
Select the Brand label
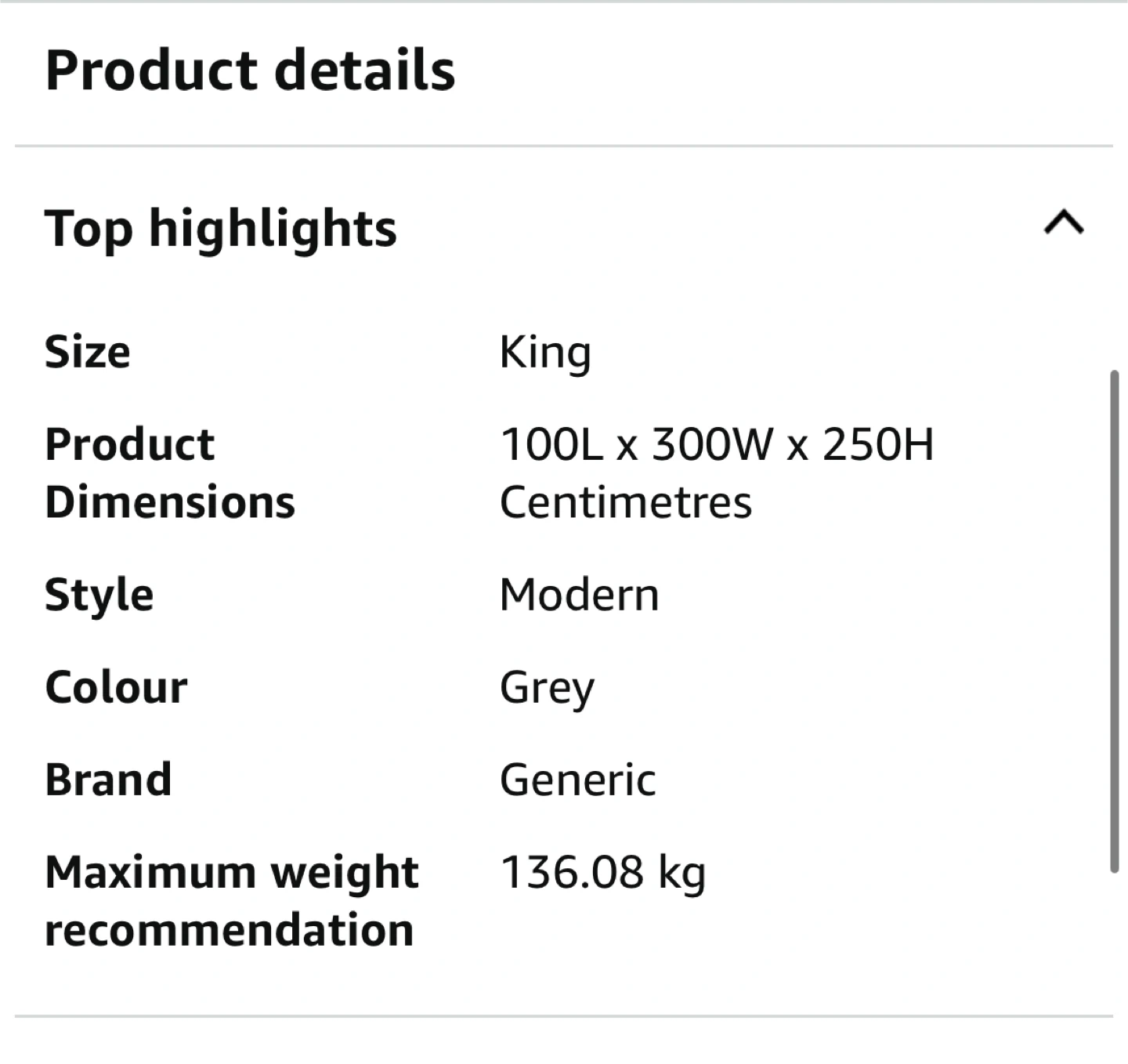point(109,780)
